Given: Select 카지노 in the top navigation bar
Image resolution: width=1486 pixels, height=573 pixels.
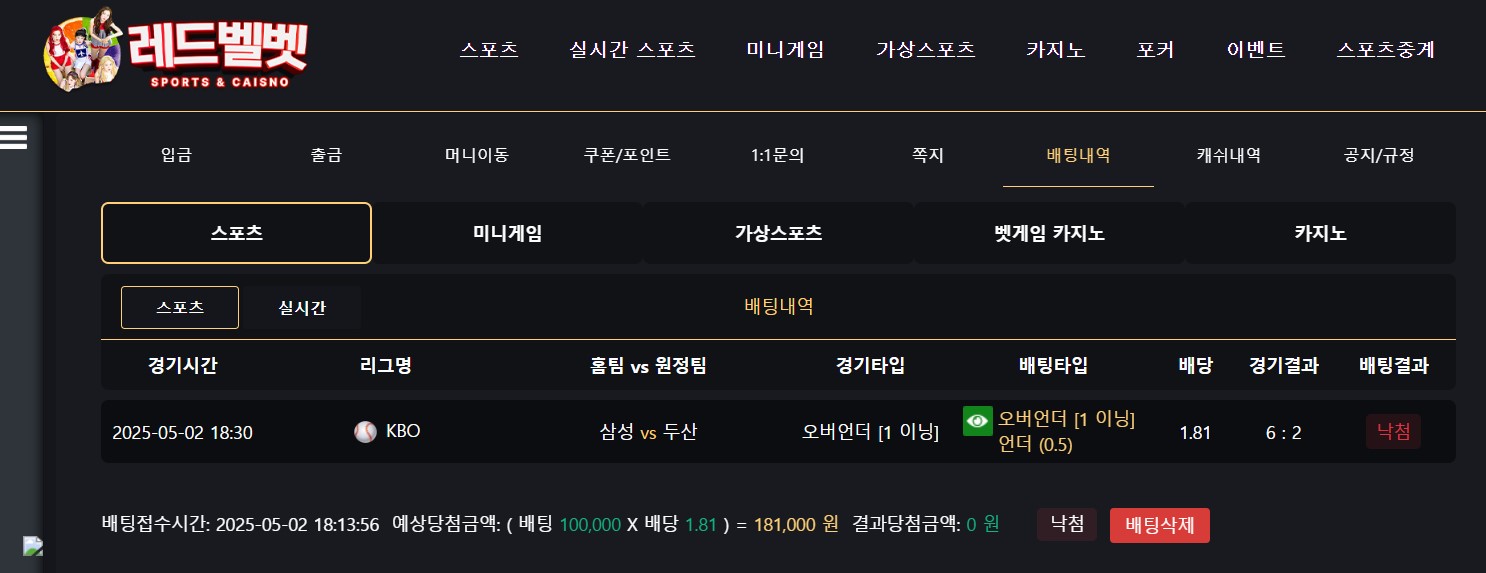Looking at the screenshot, I should (1056, 50).
